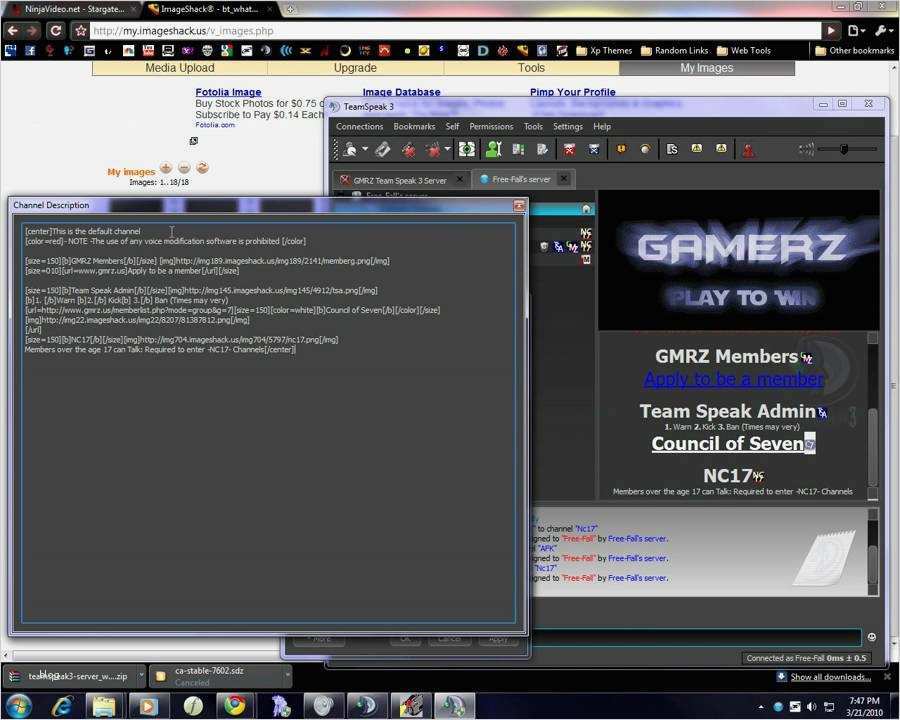
Task: Click the round orange ball toolbar icon
Action: 646,150
